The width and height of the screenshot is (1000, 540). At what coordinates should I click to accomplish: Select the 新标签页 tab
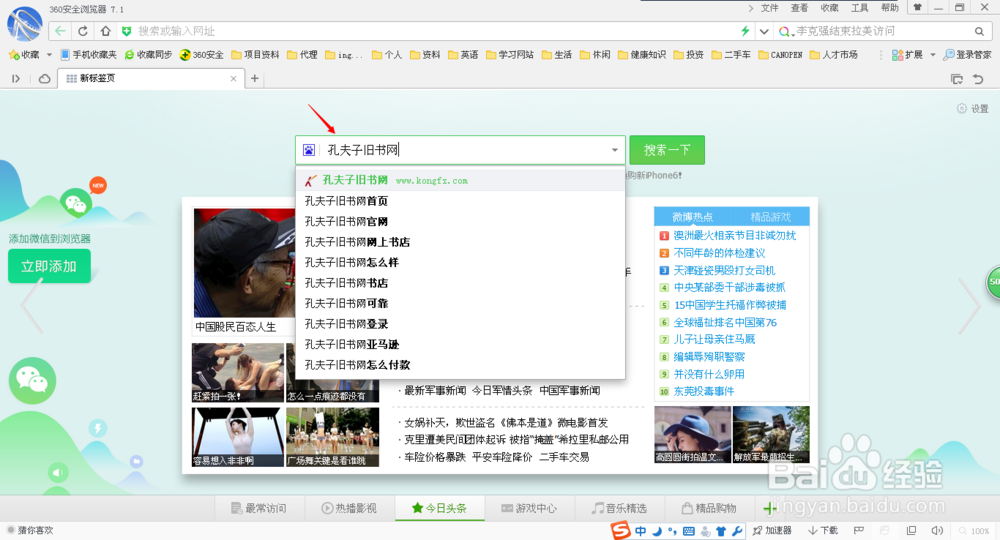coord(151,78)
